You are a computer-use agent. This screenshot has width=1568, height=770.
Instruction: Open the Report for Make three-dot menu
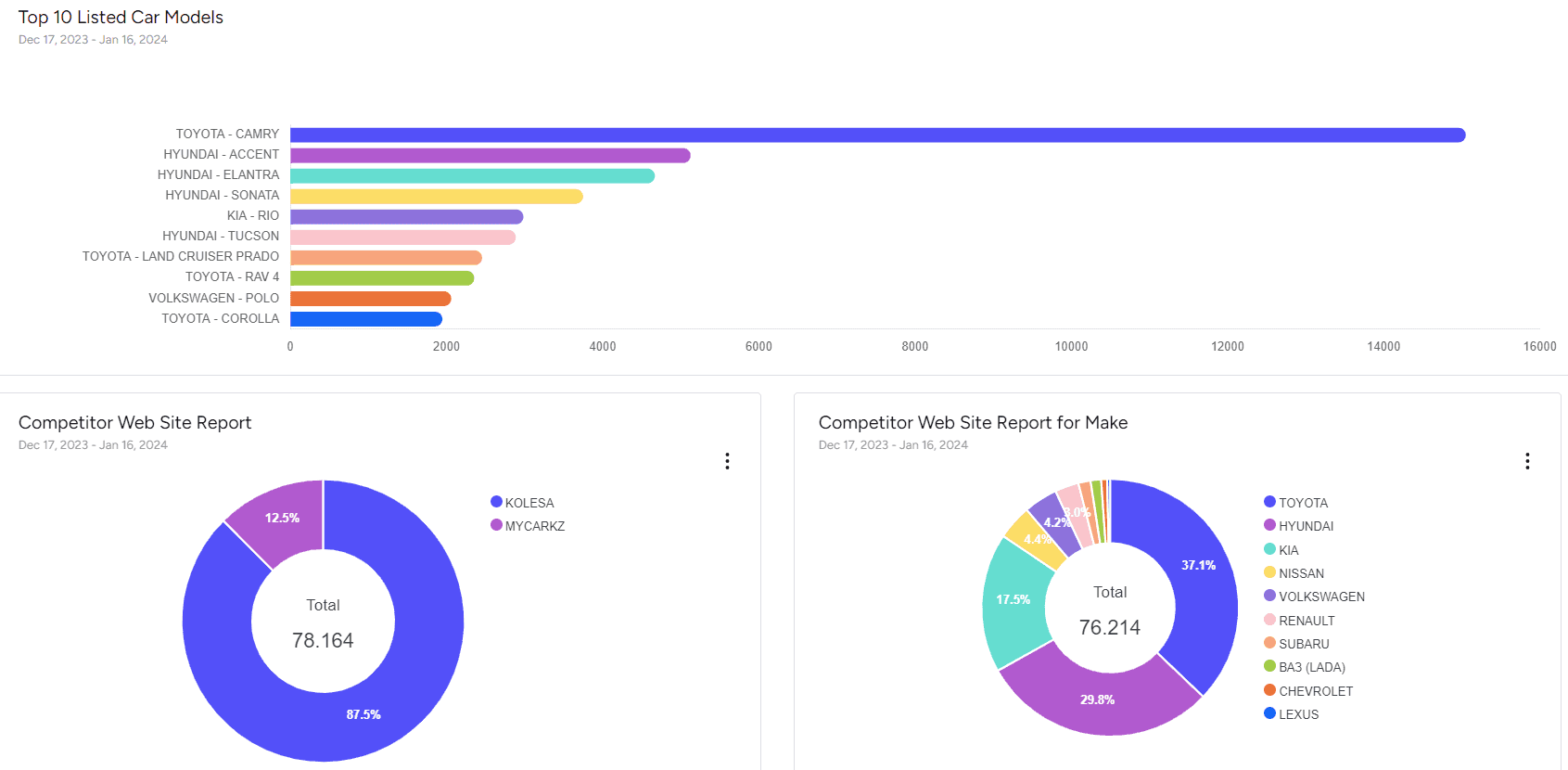pyautogui.click(x=1527, y=461)
